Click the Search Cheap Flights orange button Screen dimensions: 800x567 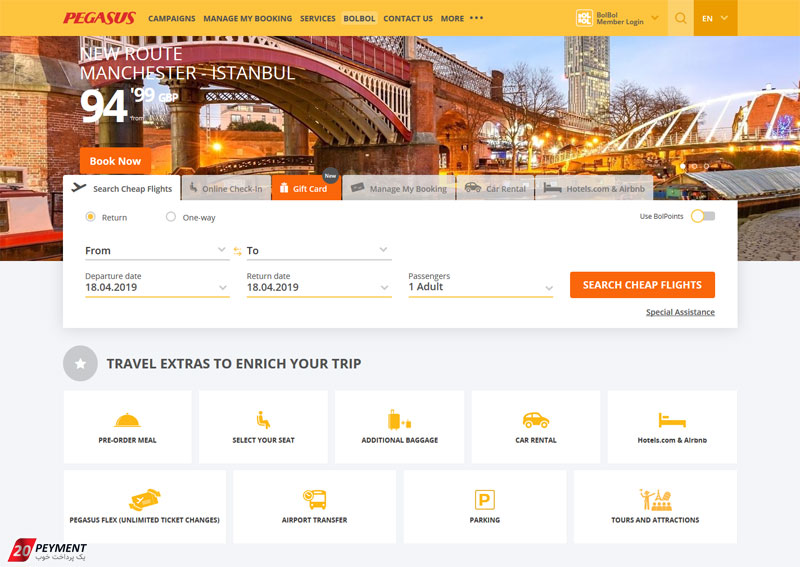(x=642, y=285)
